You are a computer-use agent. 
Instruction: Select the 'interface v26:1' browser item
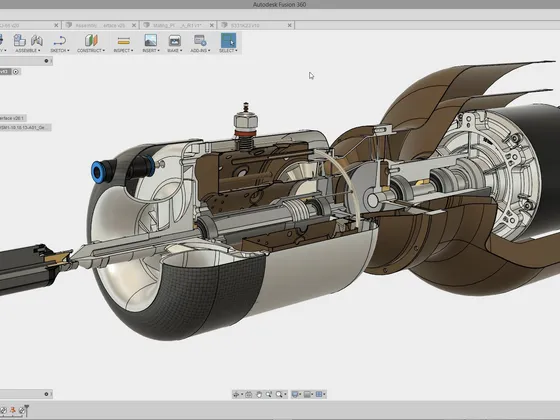(x=12, y=118)
